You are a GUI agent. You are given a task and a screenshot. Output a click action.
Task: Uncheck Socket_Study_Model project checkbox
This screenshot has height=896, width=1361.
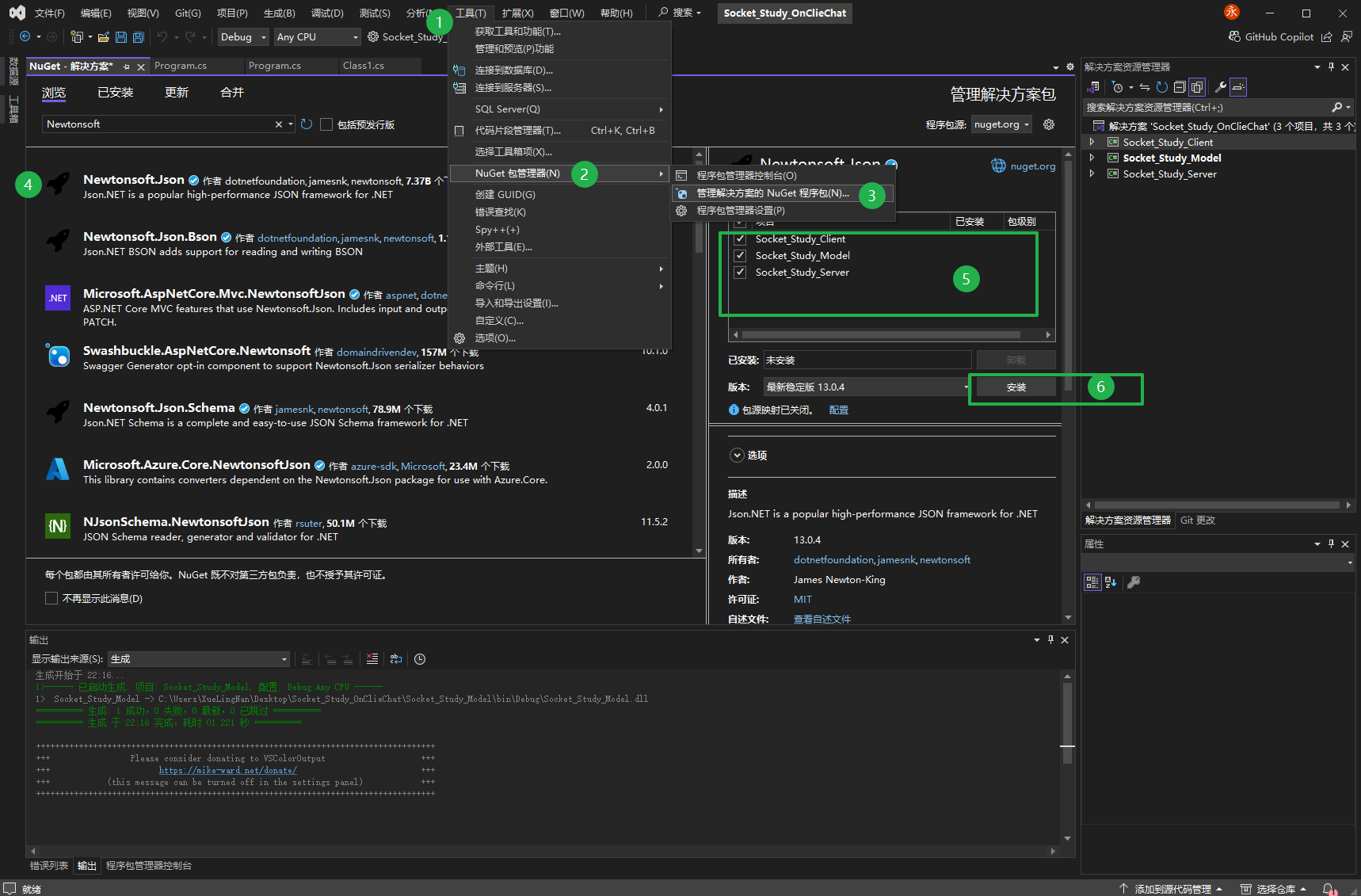[740, 255]
